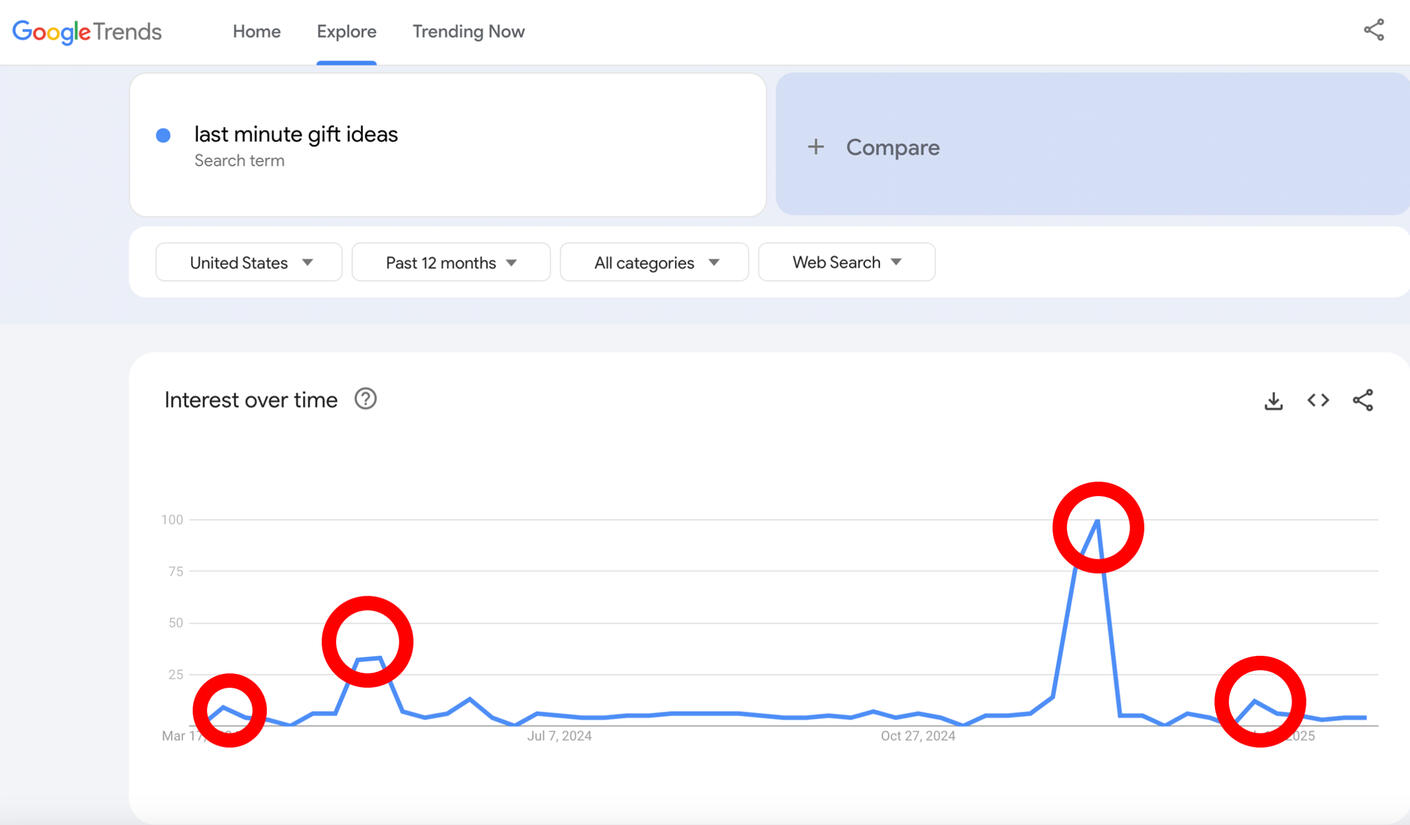Click the plus icon in Compare box
The height and width of the screenshot is (825, 1410).
(816, 147)
